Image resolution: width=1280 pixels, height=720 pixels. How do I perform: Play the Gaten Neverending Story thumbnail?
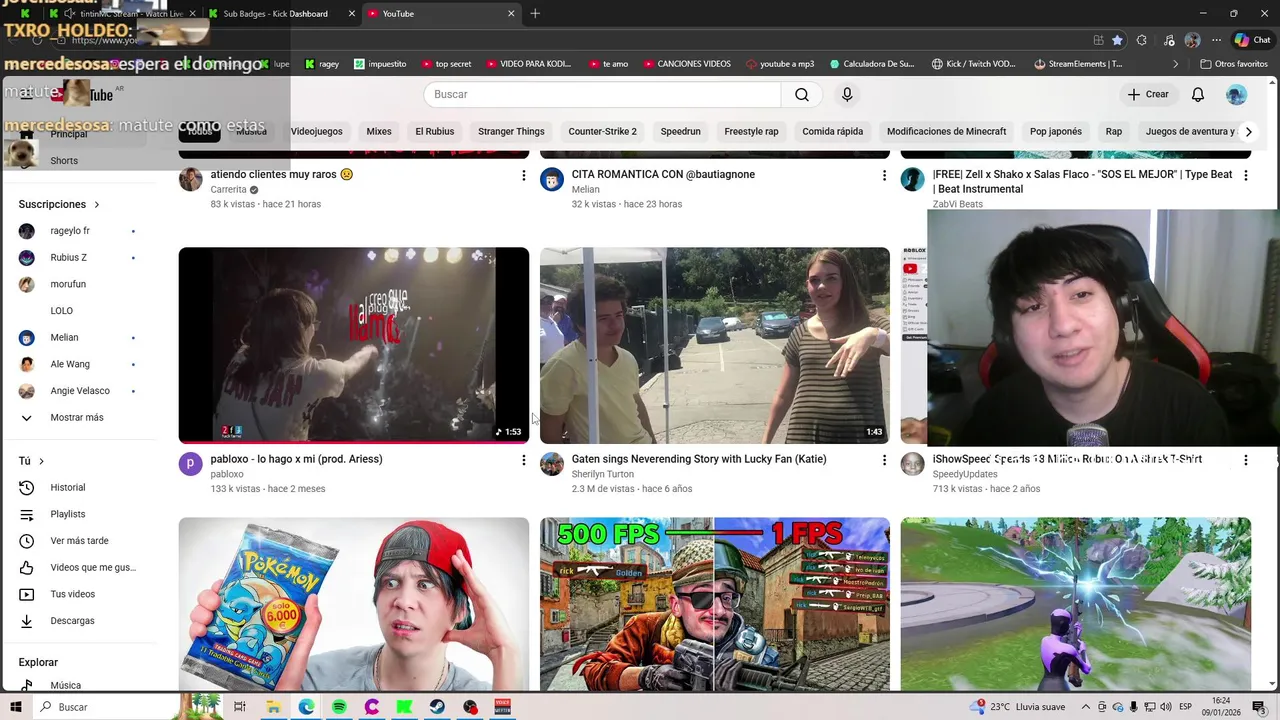tap(715, 345)
